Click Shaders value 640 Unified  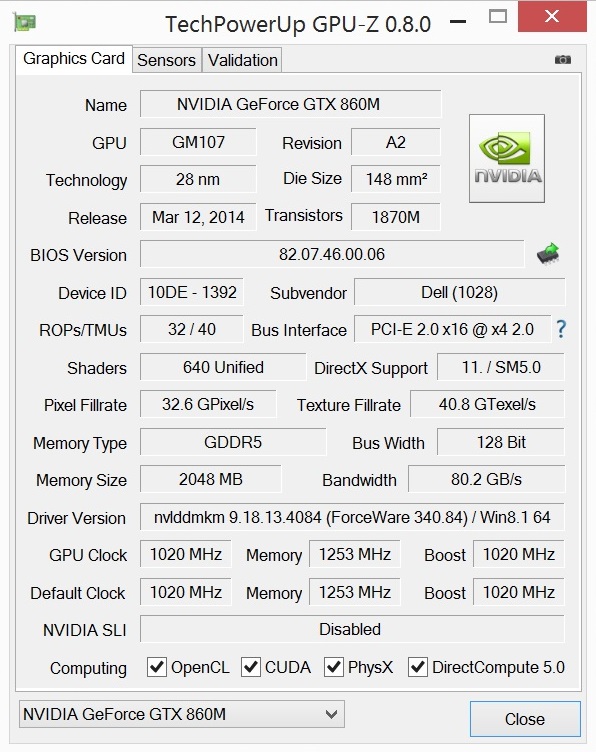[223, 367]
